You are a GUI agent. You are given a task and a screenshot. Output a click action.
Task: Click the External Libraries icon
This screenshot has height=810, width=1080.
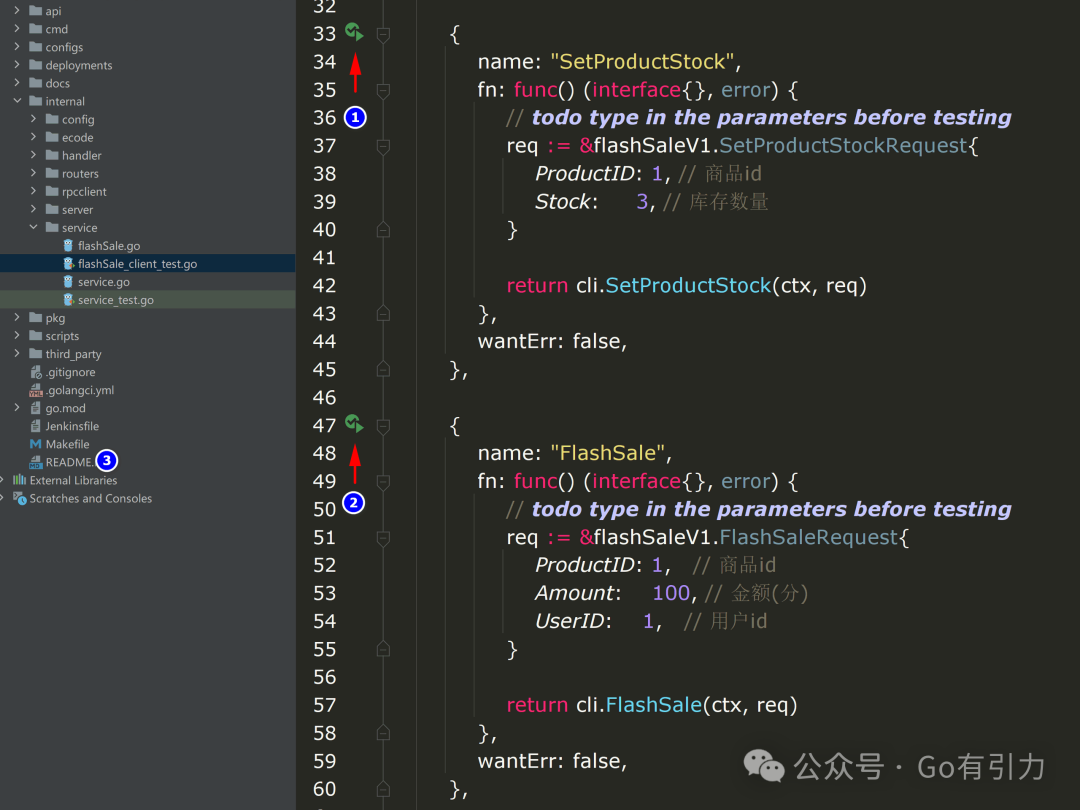coord(19,480)
